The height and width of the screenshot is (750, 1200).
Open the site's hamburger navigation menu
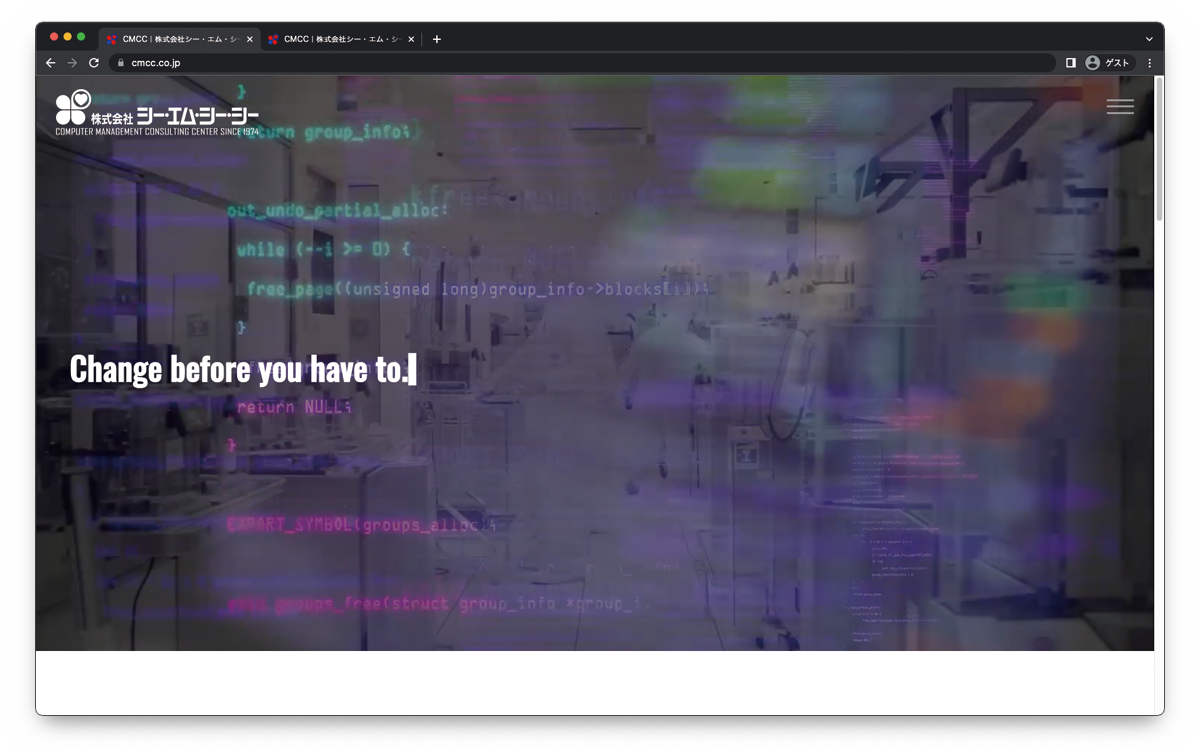(1120, 107)
